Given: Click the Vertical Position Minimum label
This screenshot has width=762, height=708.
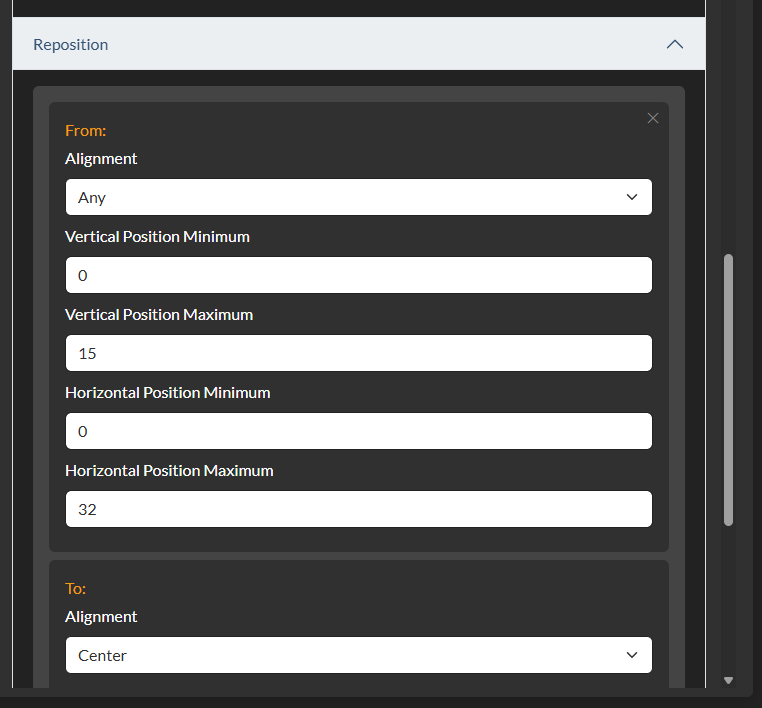Looking at the screenshot, I should pyautogui.click(x=157, y=237).
